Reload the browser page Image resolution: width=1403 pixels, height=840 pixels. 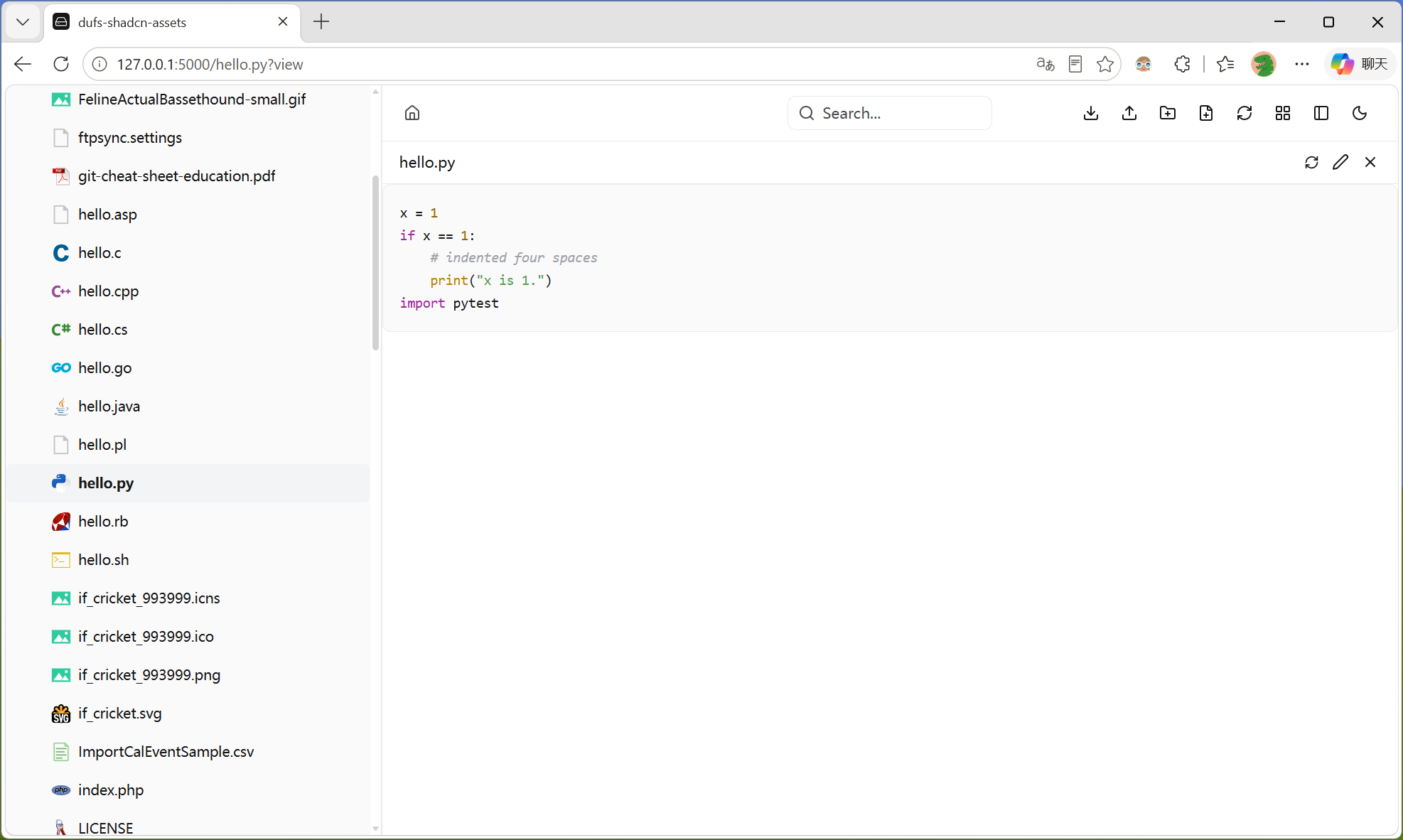click(x=61, y=64)
